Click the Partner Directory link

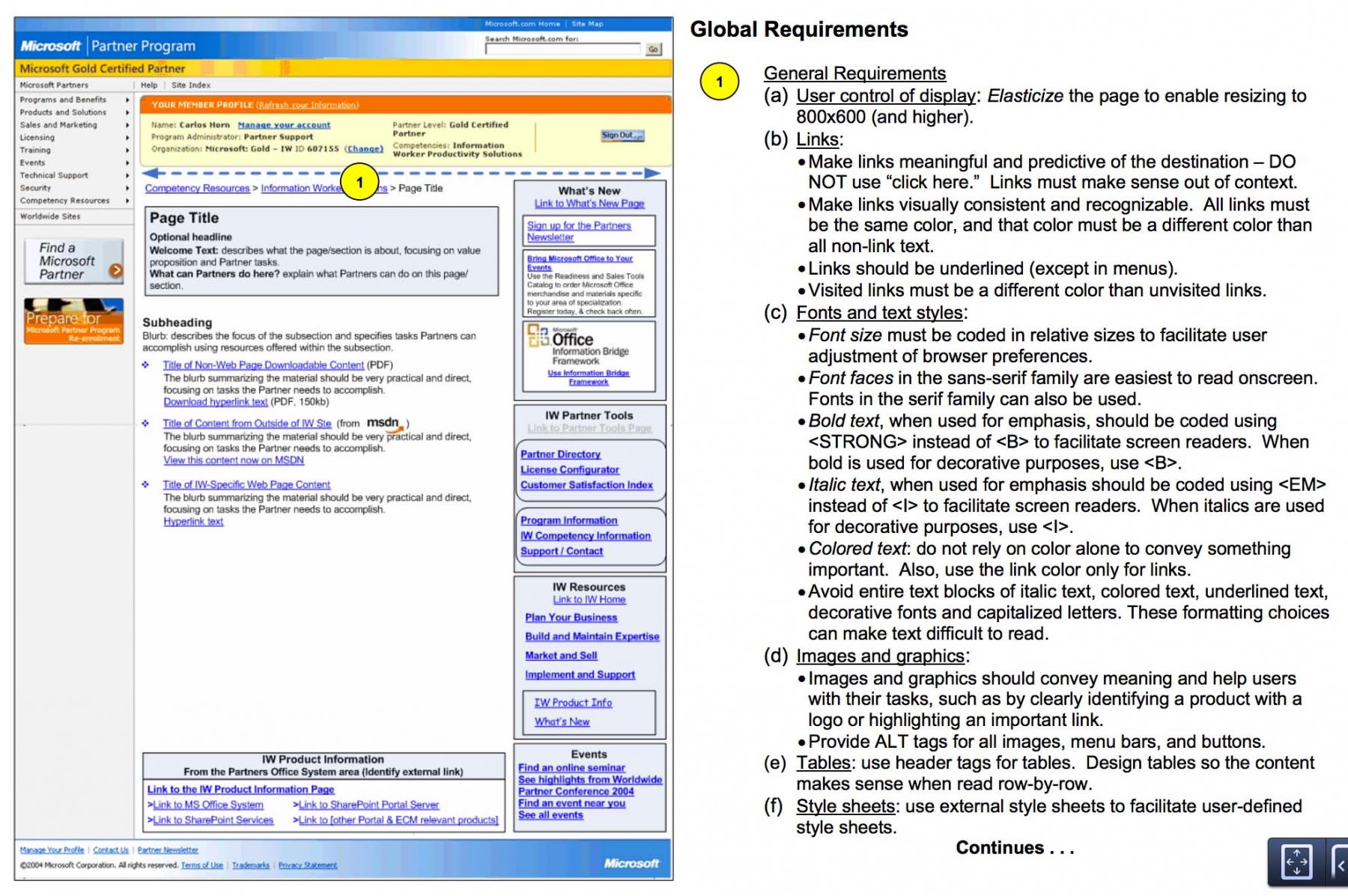[x=561, y=454]
